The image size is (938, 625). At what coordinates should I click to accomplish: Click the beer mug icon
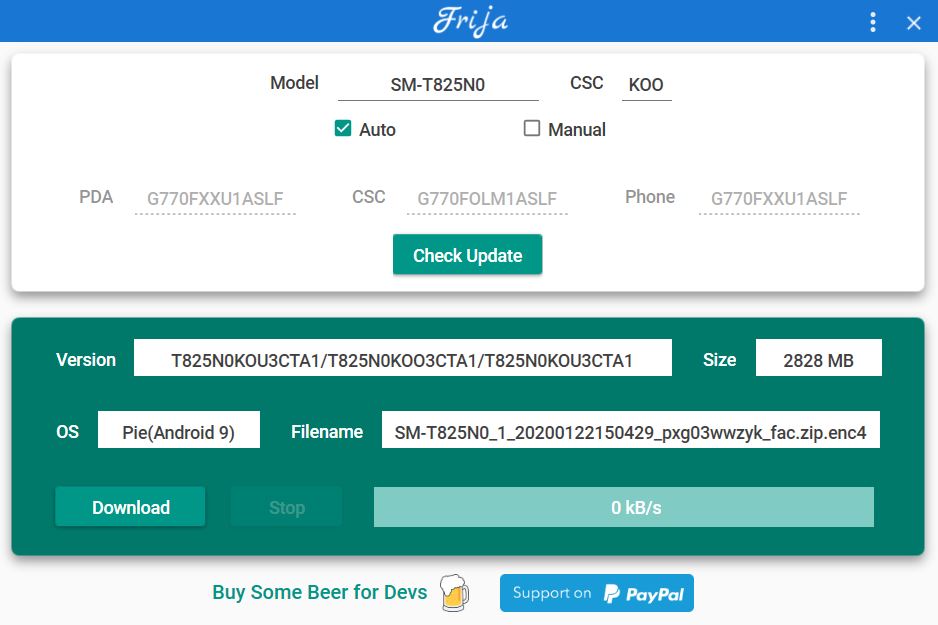click(x=453, y=592)
